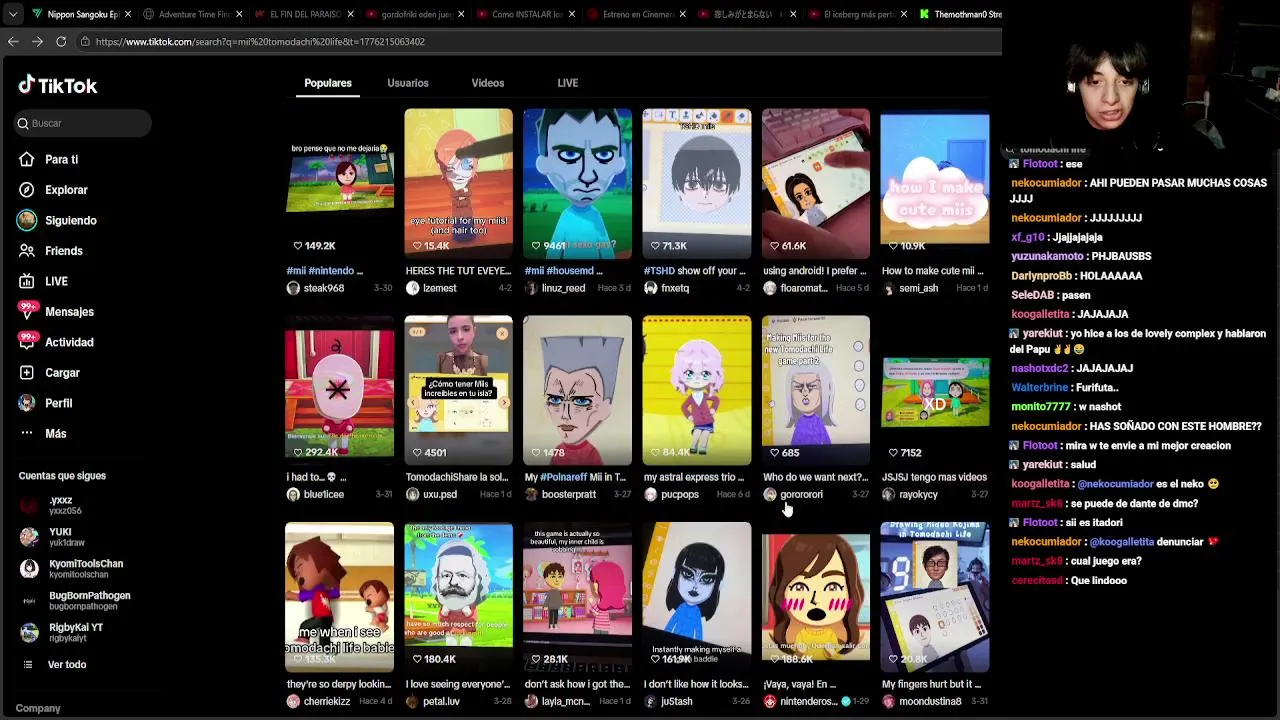Open video with 149.2K likes
The image size is (1280, 720).
point(339,183)
